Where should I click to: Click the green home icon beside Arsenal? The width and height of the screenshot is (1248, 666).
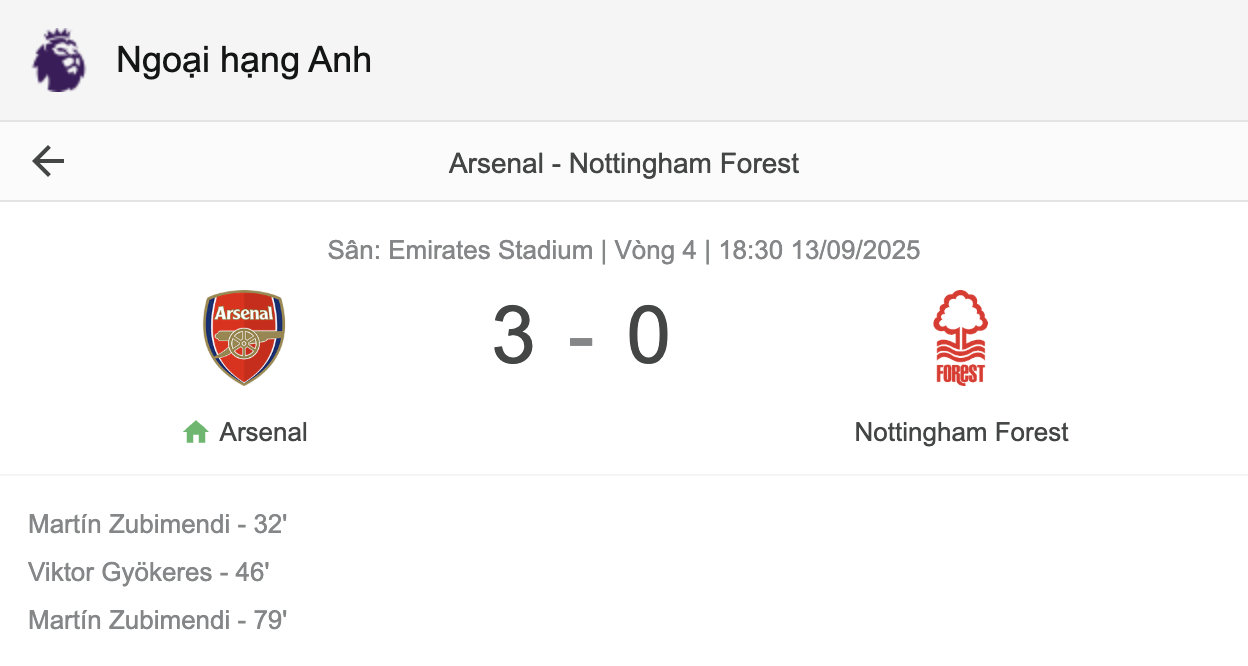pos(196,432)
